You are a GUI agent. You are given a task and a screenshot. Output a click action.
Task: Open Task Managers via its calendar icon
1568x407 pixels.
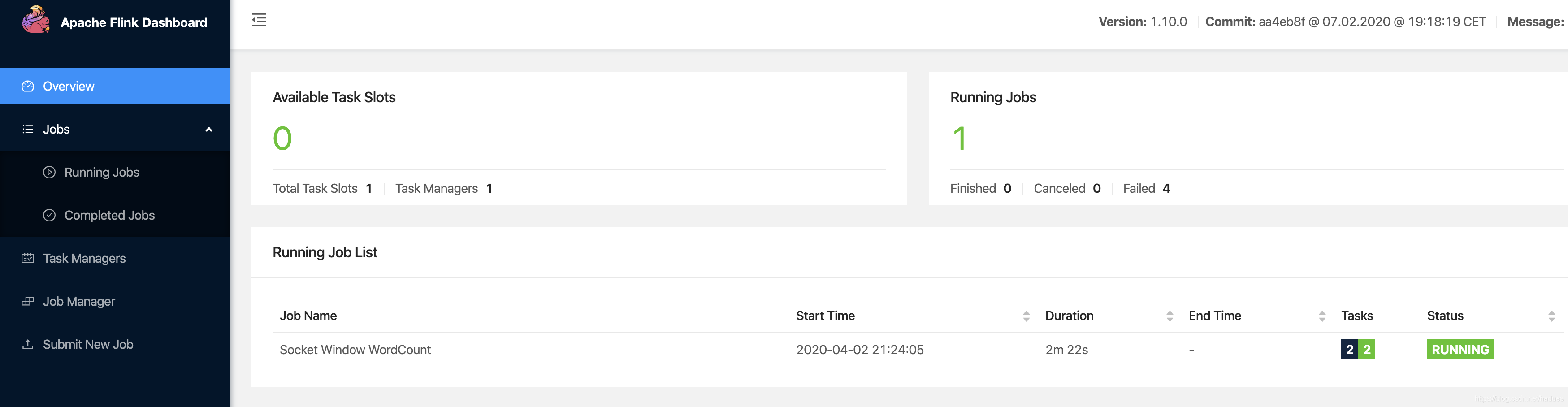28,258
